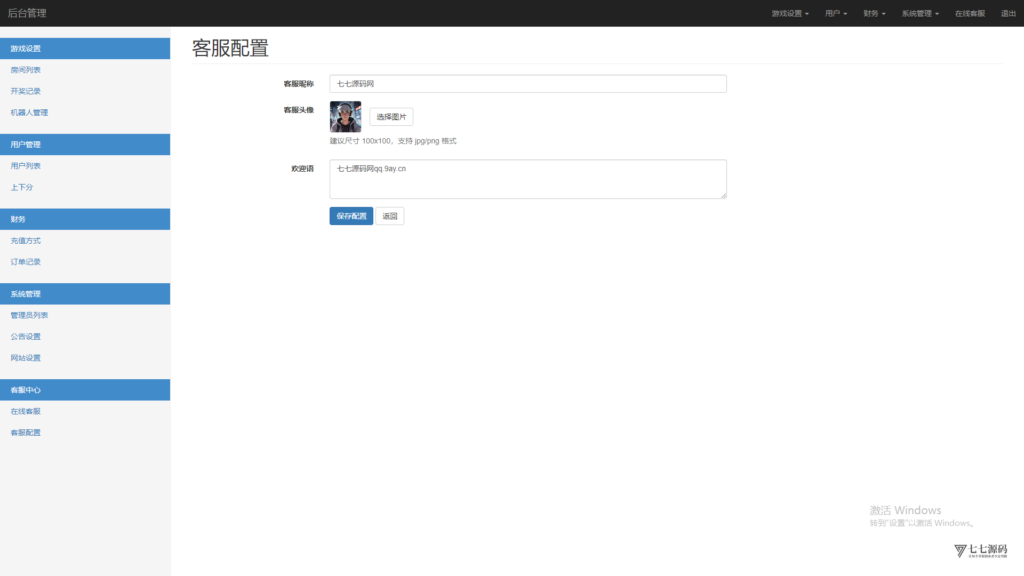The height and width of the screenshot is (576, 1024).
Task: Click the 返回 button
Action: [390, 216]
